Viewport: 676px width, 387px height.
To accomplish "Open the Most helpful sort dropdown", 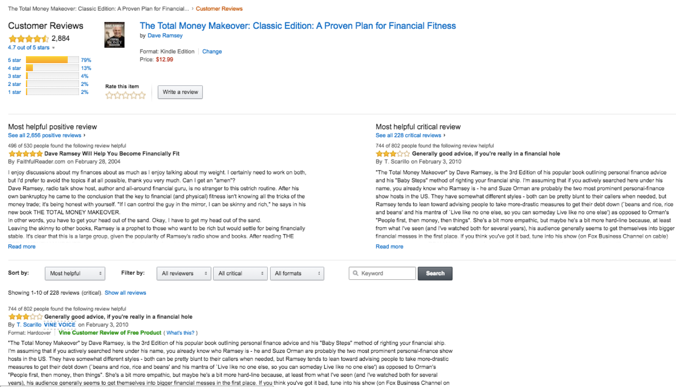I will click(x=75, y=273).
